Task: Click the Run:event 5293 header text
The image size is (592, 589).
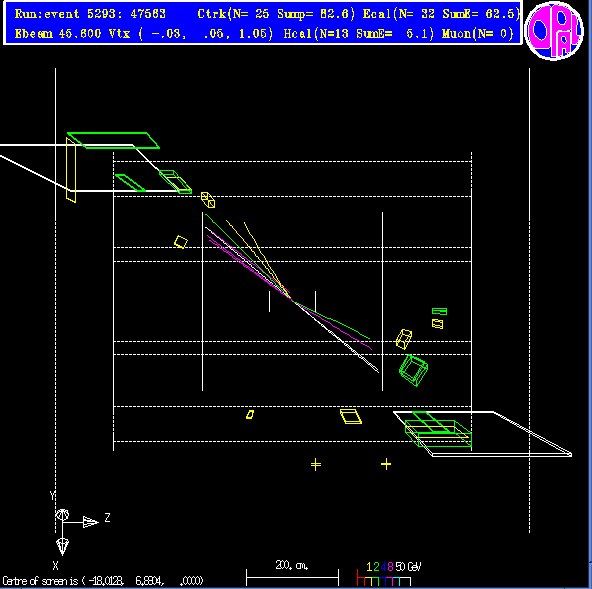Action: [x=90, y=14]
